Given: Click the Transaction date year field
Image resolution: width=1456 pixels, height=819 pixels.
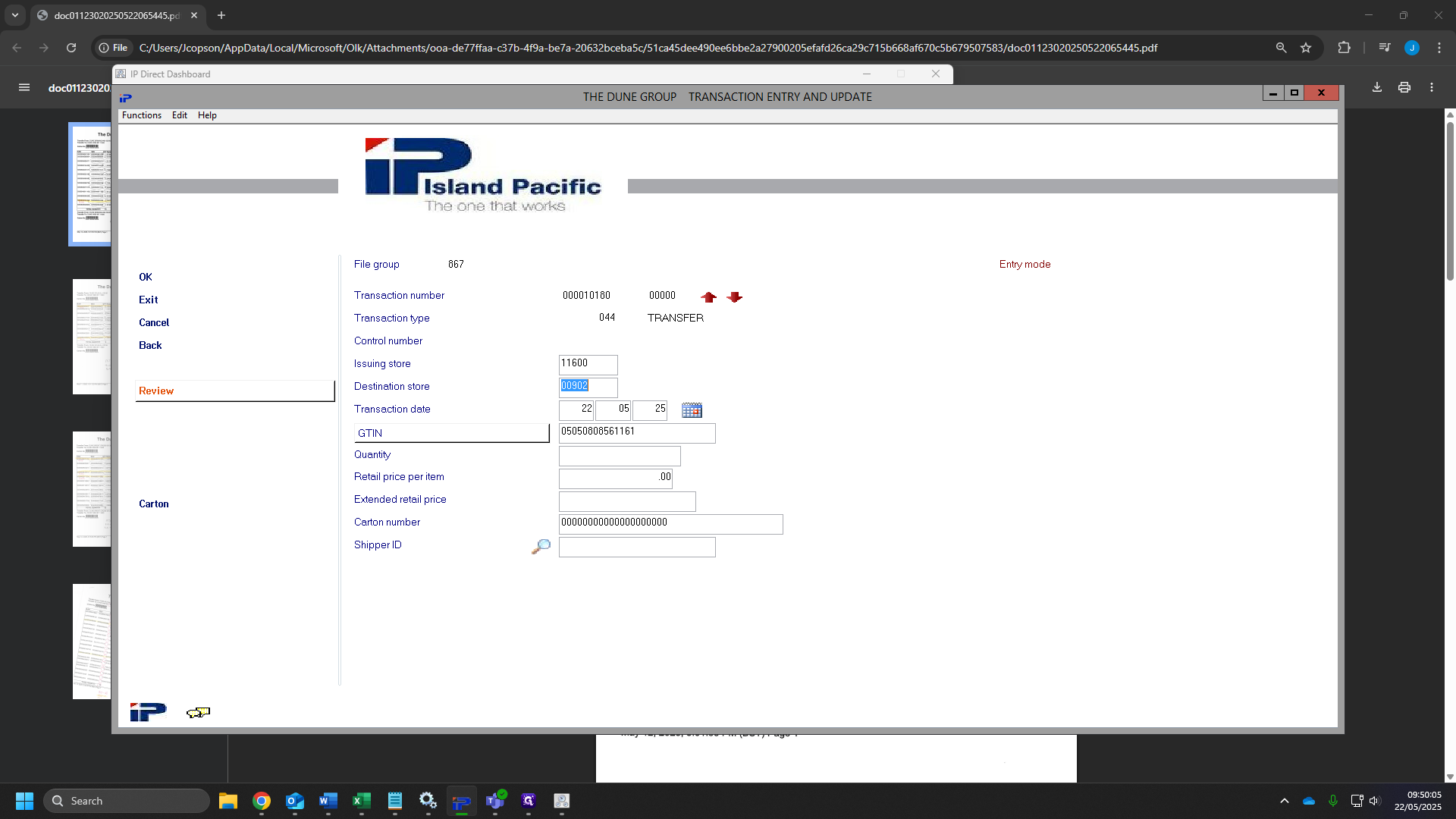Looking at the screenshot, I should coord(650,410).
